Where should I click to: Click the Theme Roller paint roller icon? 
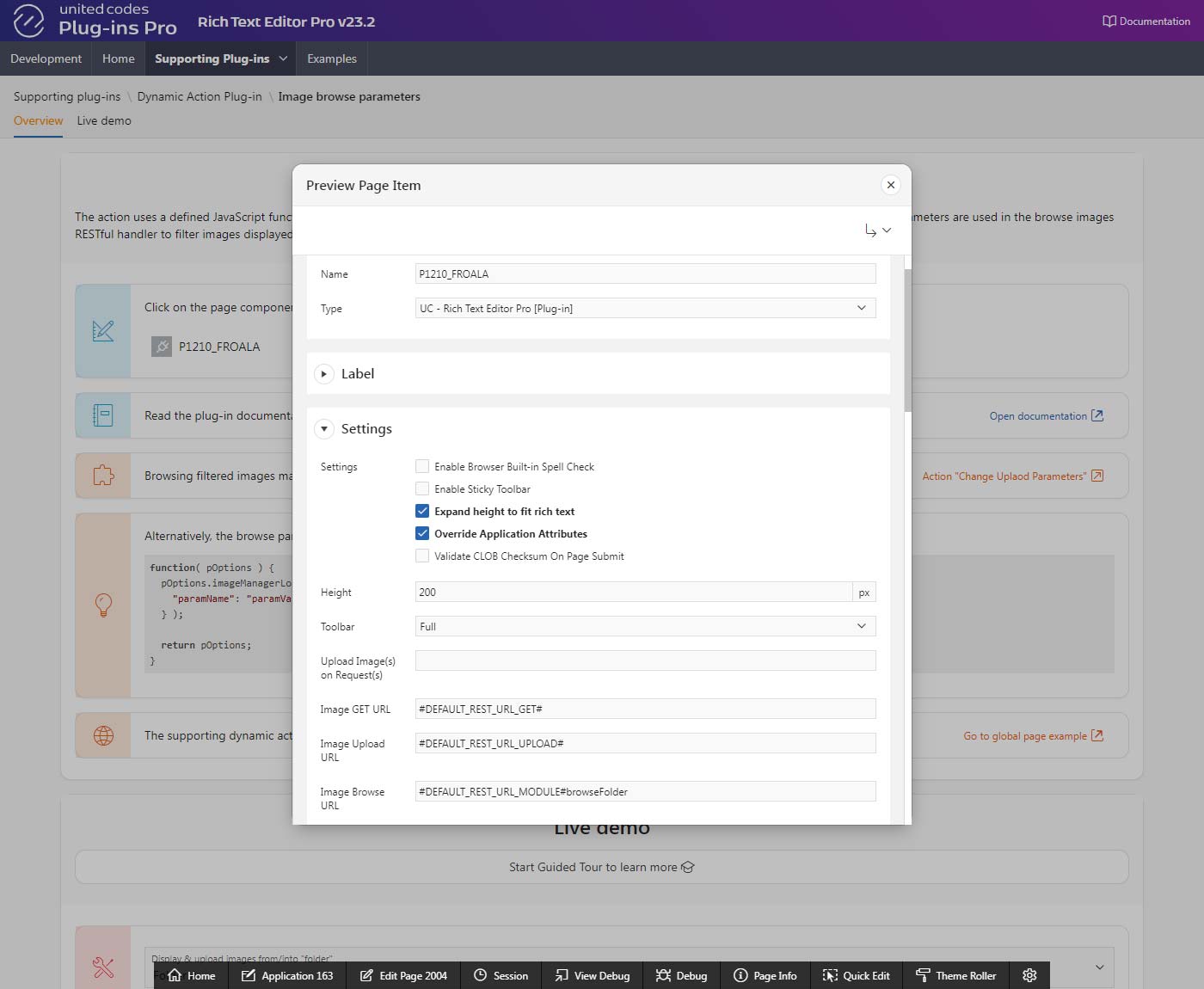coord(923,975)
